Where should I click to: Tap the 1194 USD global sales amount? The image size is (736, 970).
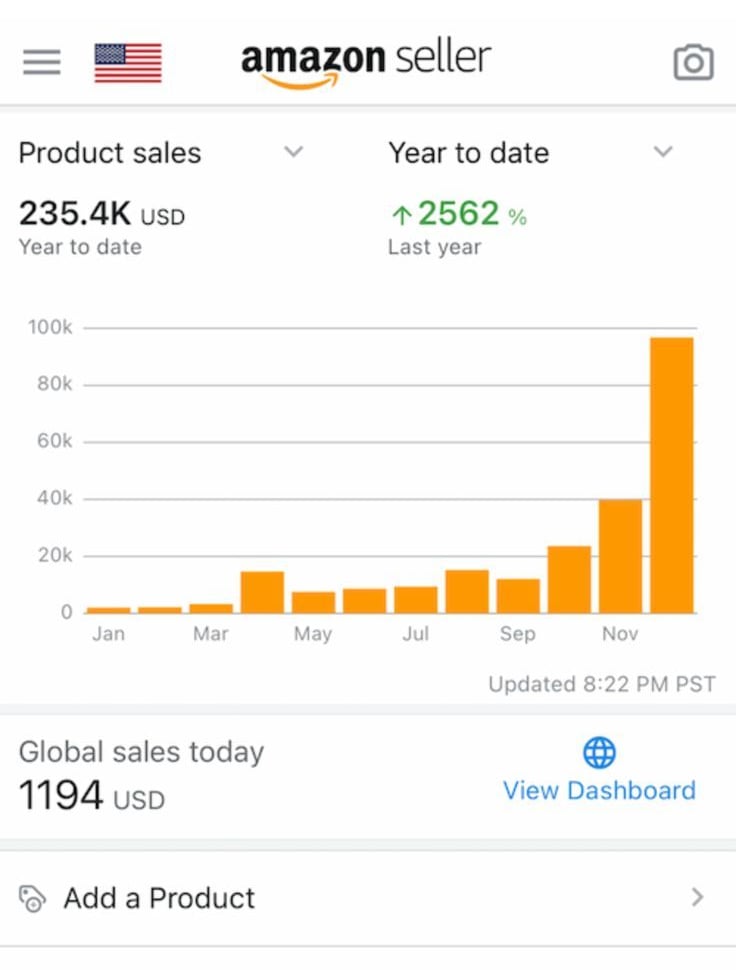92,797
